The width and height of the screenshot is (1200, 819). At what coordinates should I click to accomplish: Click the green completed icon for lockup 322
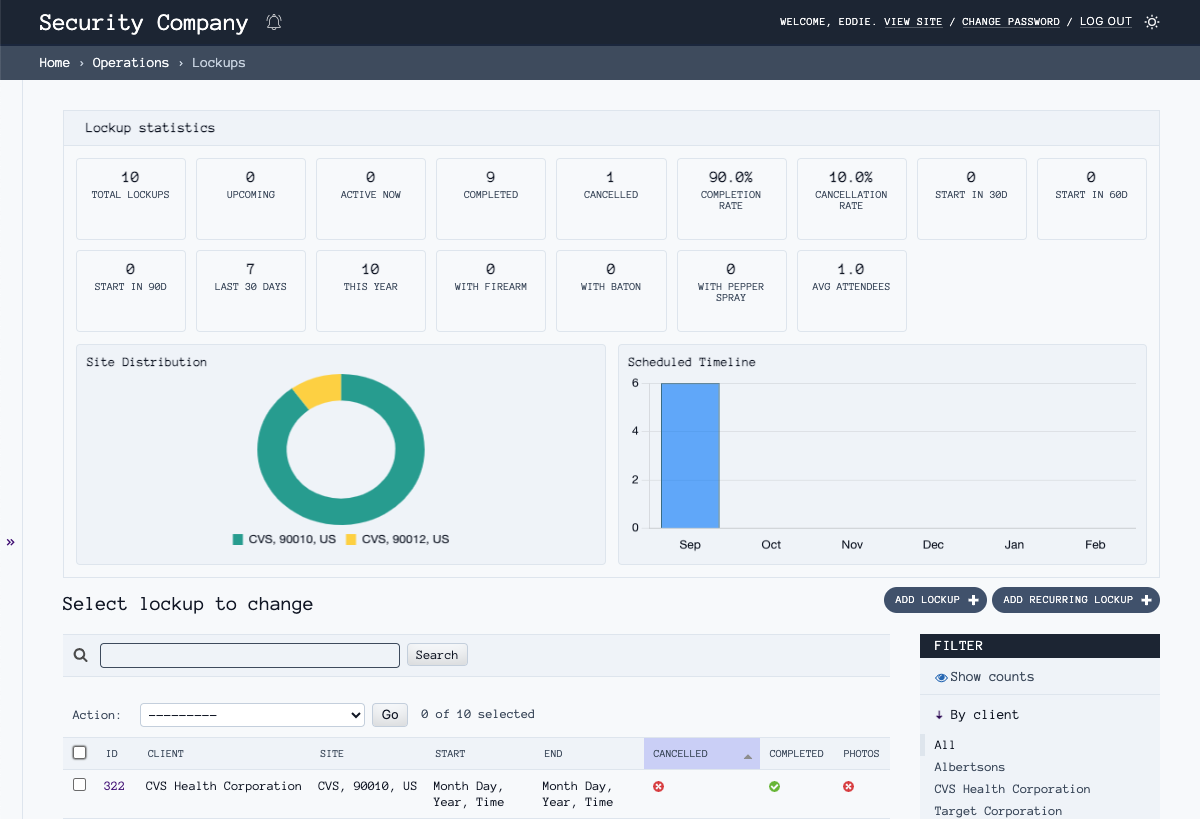(774, 787)
